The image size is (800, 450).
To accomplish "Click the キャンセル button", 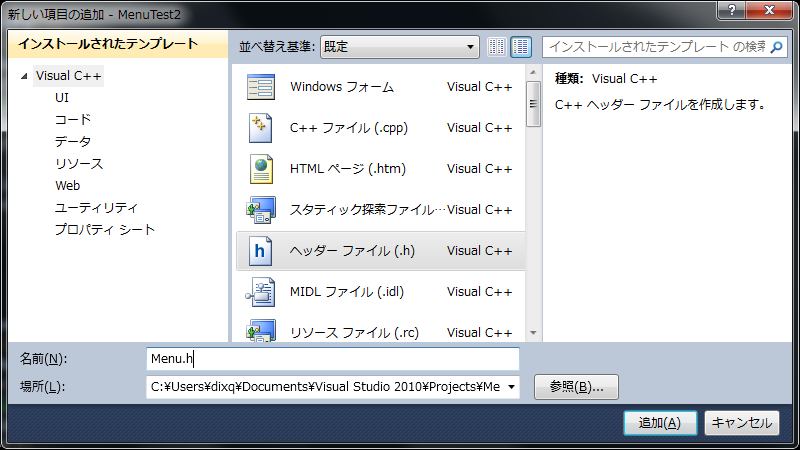I will tap(741, 423).
